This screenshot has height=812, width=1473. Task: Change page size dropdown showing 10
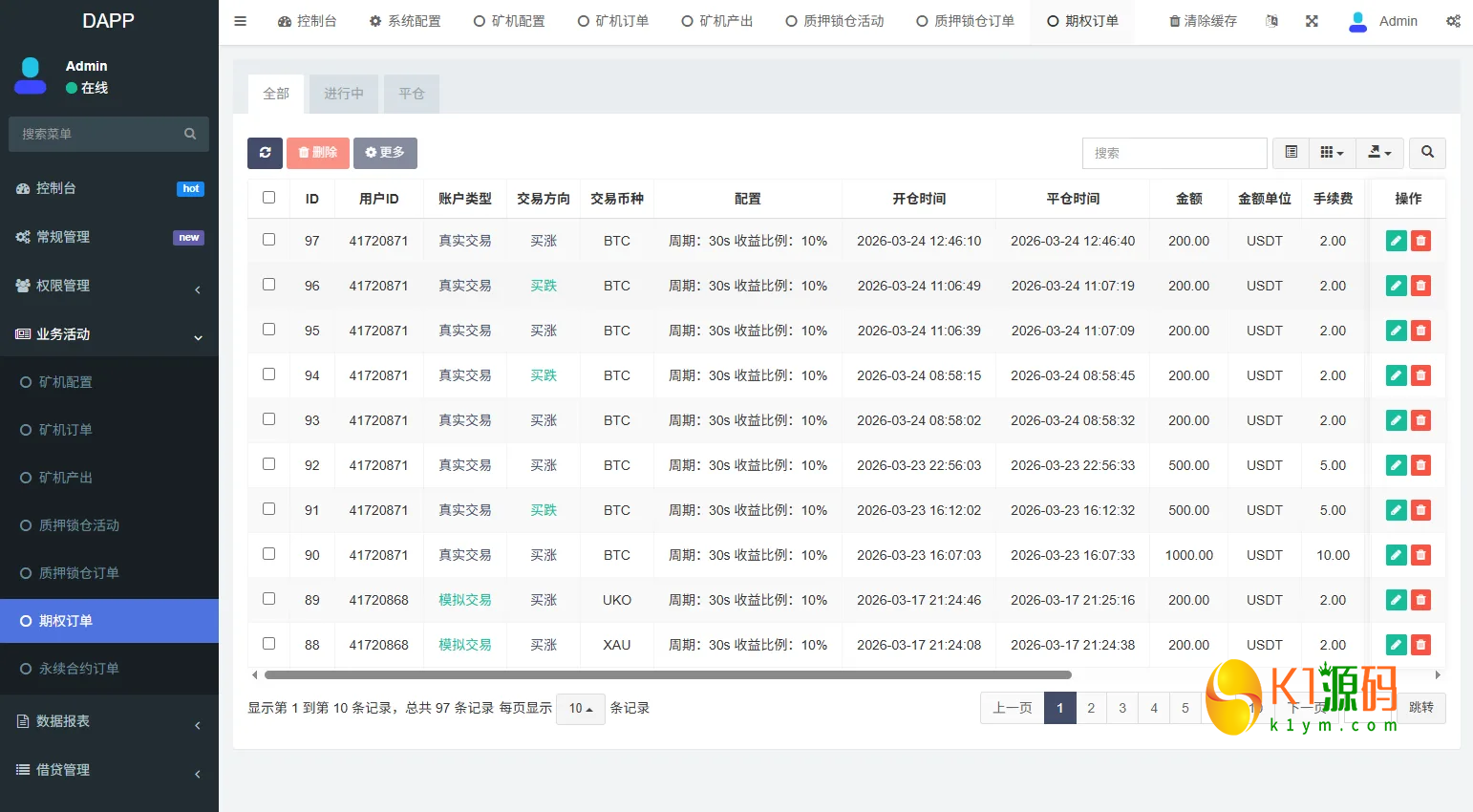pos(581,709)
